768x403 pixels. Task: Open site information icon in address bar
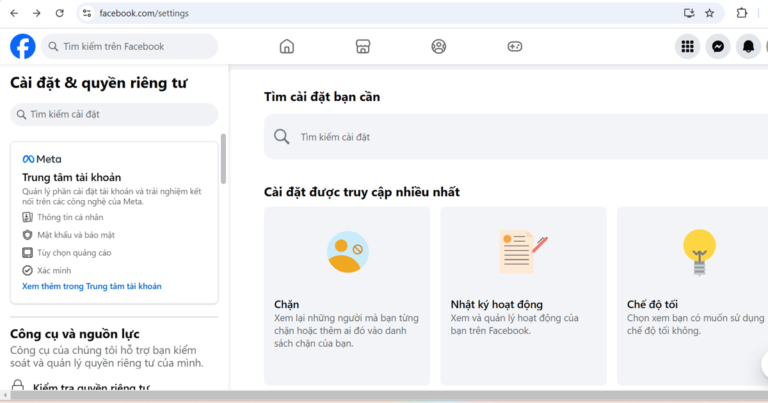coord(87,13)
